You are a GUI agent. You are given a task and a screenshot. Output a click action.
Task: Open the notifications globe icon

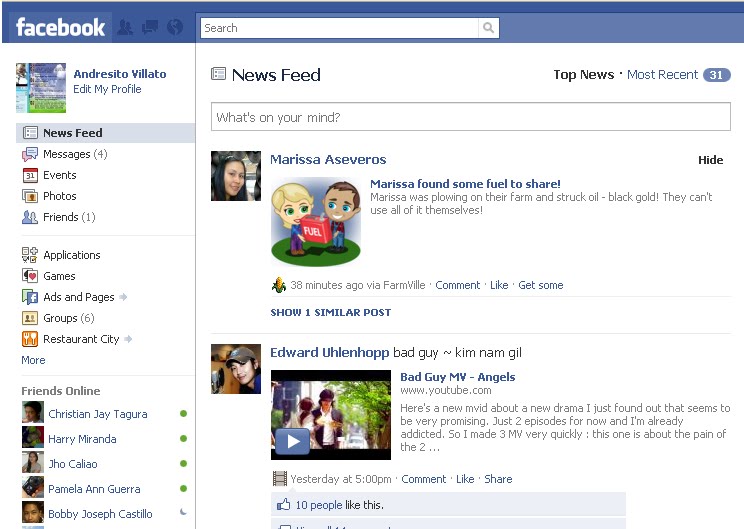click(175, 28)
